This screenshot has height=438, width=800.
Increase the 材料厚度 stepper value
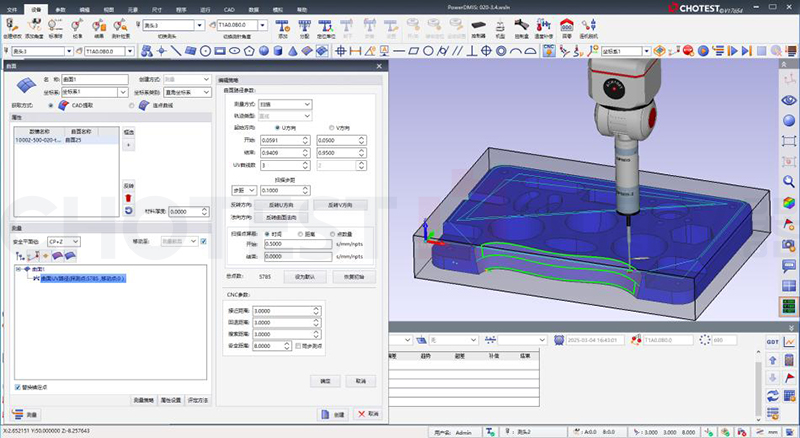click(x=205, y=209)
